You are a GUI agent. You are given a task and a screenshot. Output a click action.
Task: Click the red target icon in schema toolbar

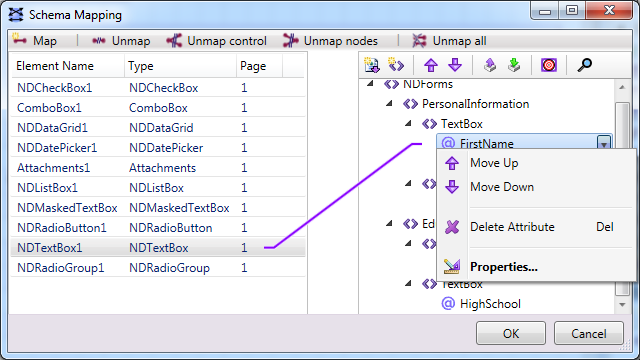click(x=549, y=65)
